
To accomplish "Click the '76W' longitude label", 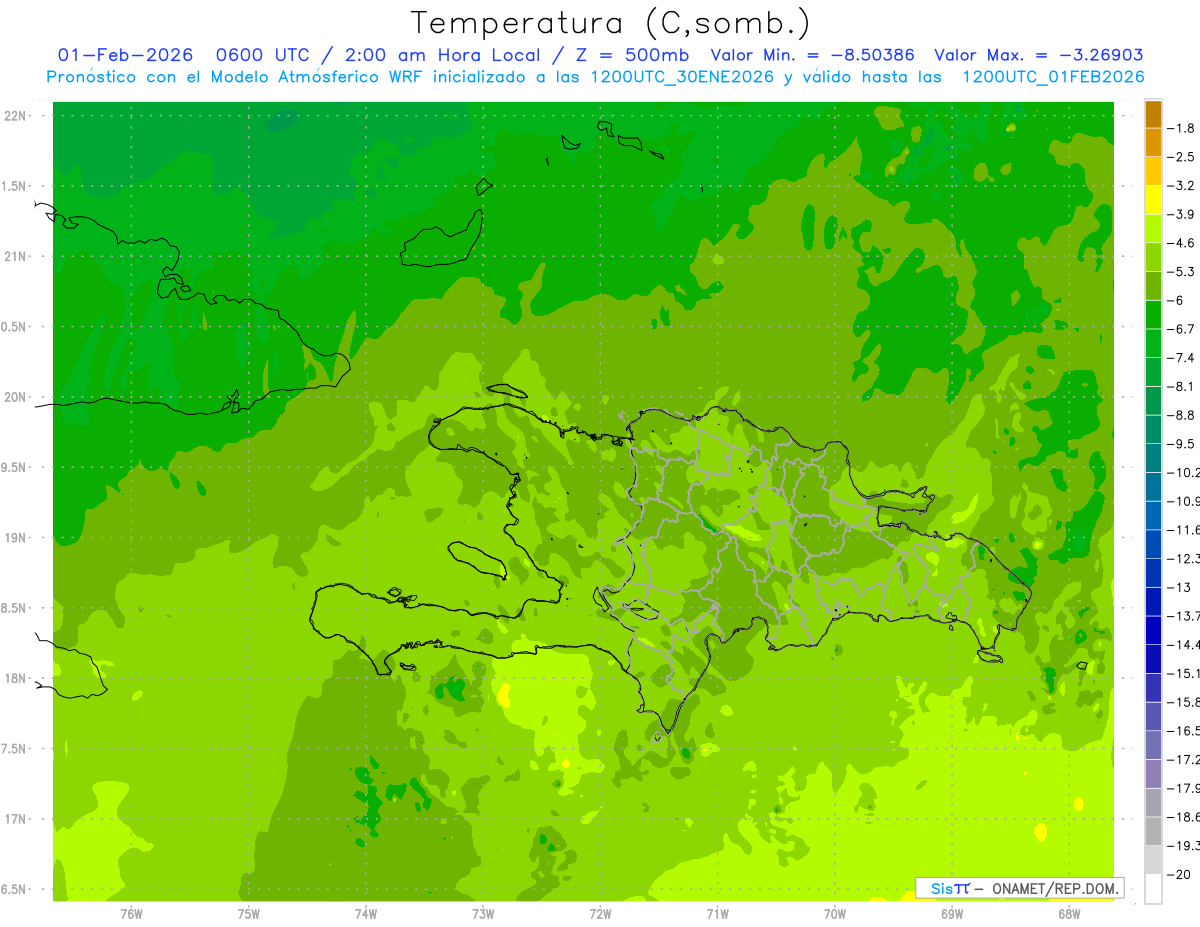I will click(x=131, y=913).
